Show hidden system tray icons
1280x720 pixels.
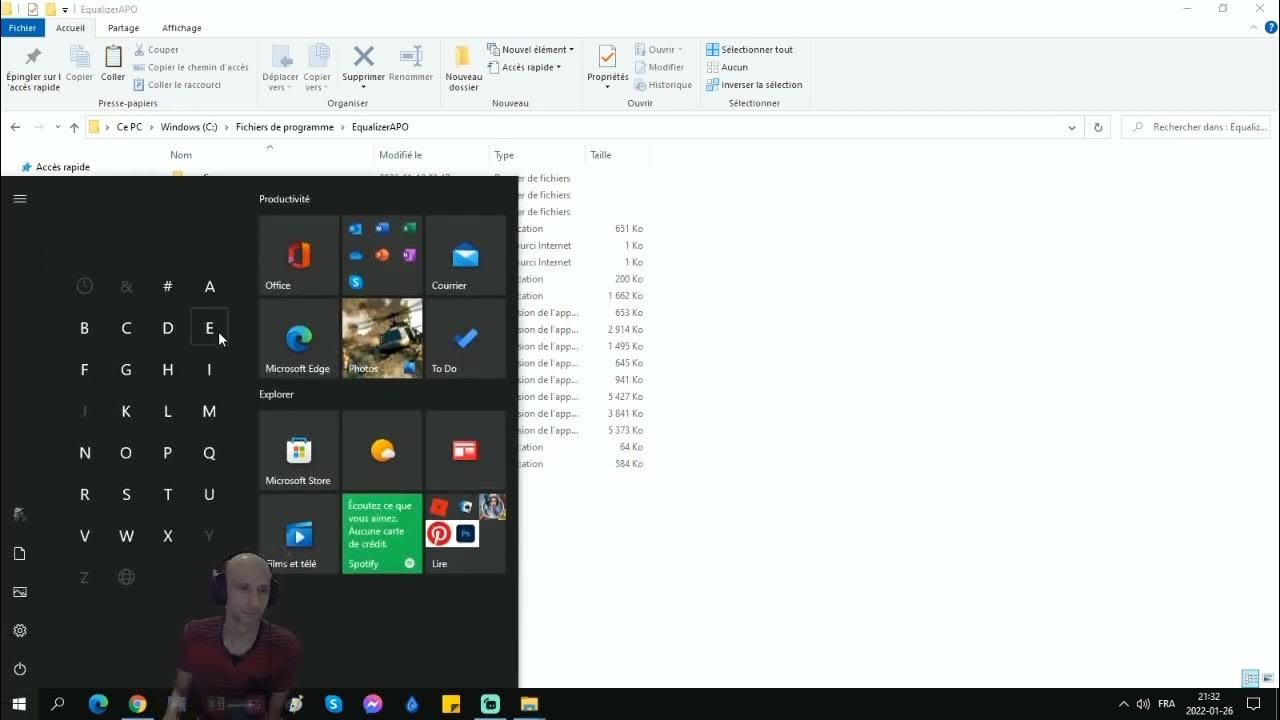(1123, 704)
